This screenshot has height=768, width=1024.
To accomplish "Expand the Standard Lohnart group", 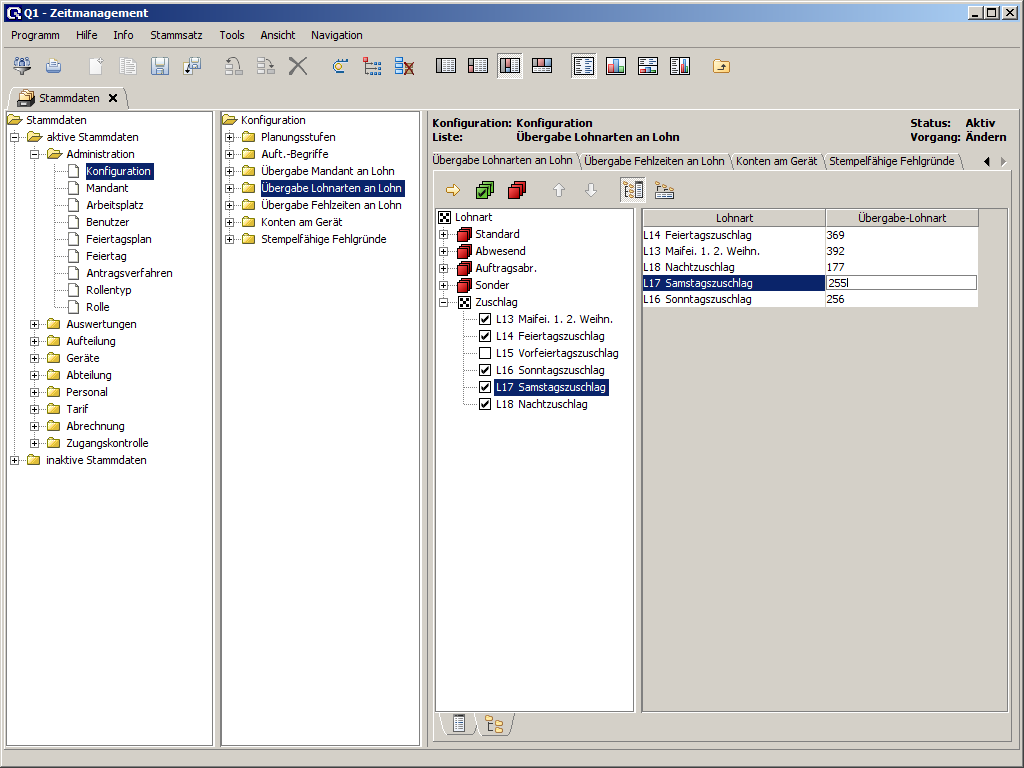I will tap(444, 234).
